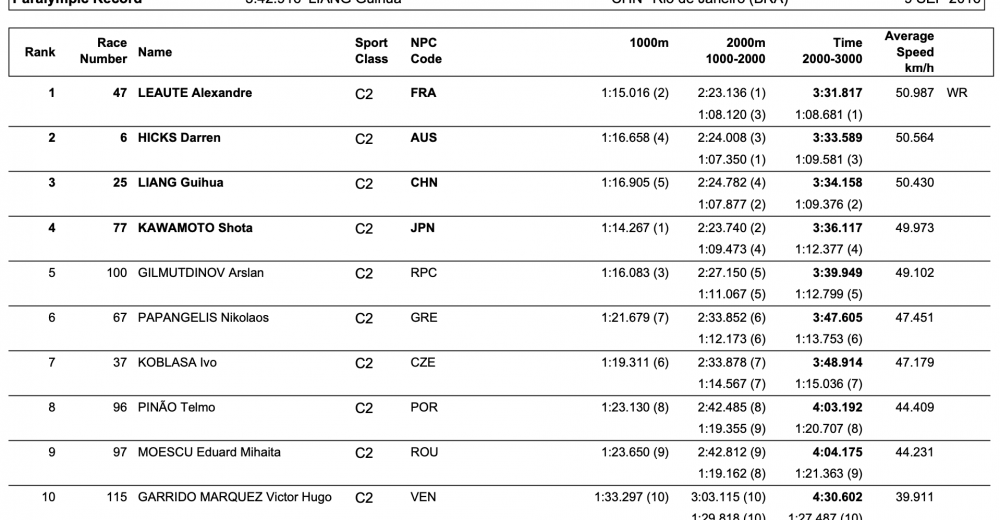
Task: Select the KAWAMOTO Shota row name
Action: [194, 228]
